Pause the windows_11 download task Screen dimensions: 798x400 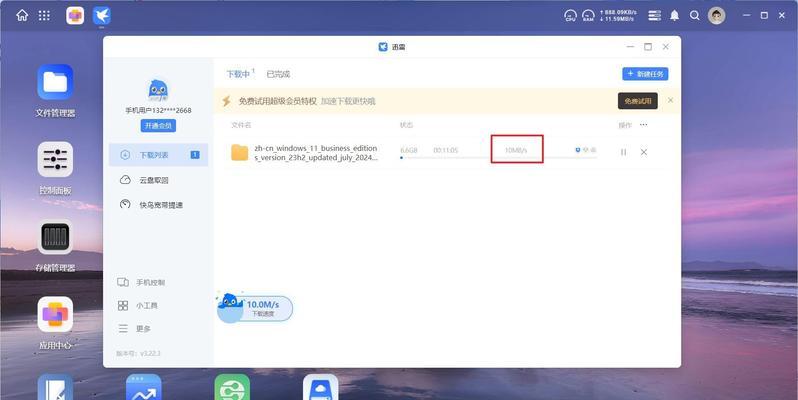(623, 152)
